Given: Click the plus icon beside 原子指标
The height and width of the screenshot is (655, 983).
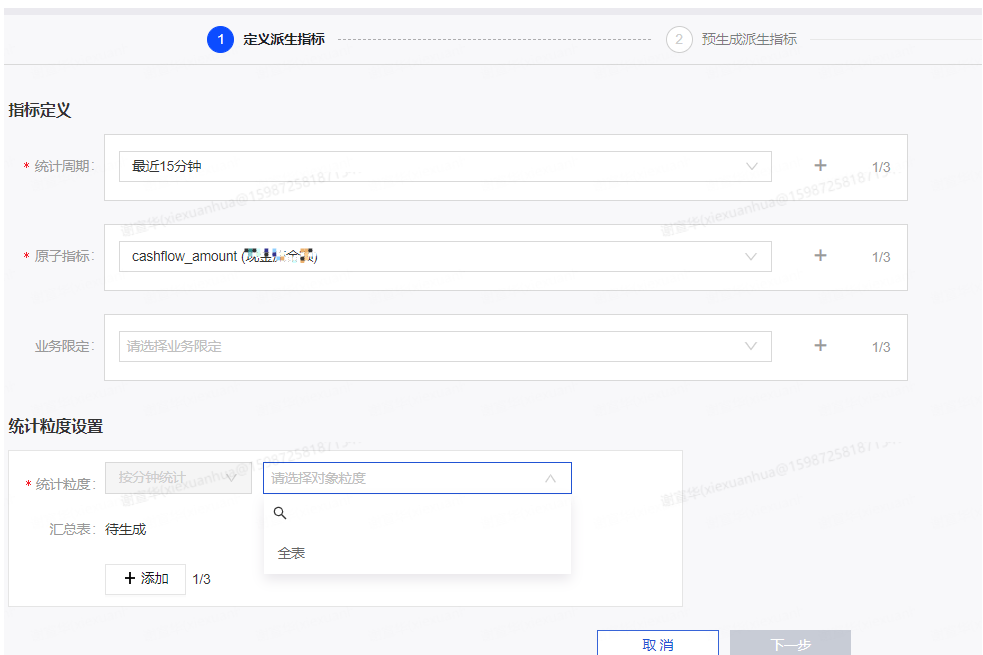Looking at the screenshot, I should 820,256.
